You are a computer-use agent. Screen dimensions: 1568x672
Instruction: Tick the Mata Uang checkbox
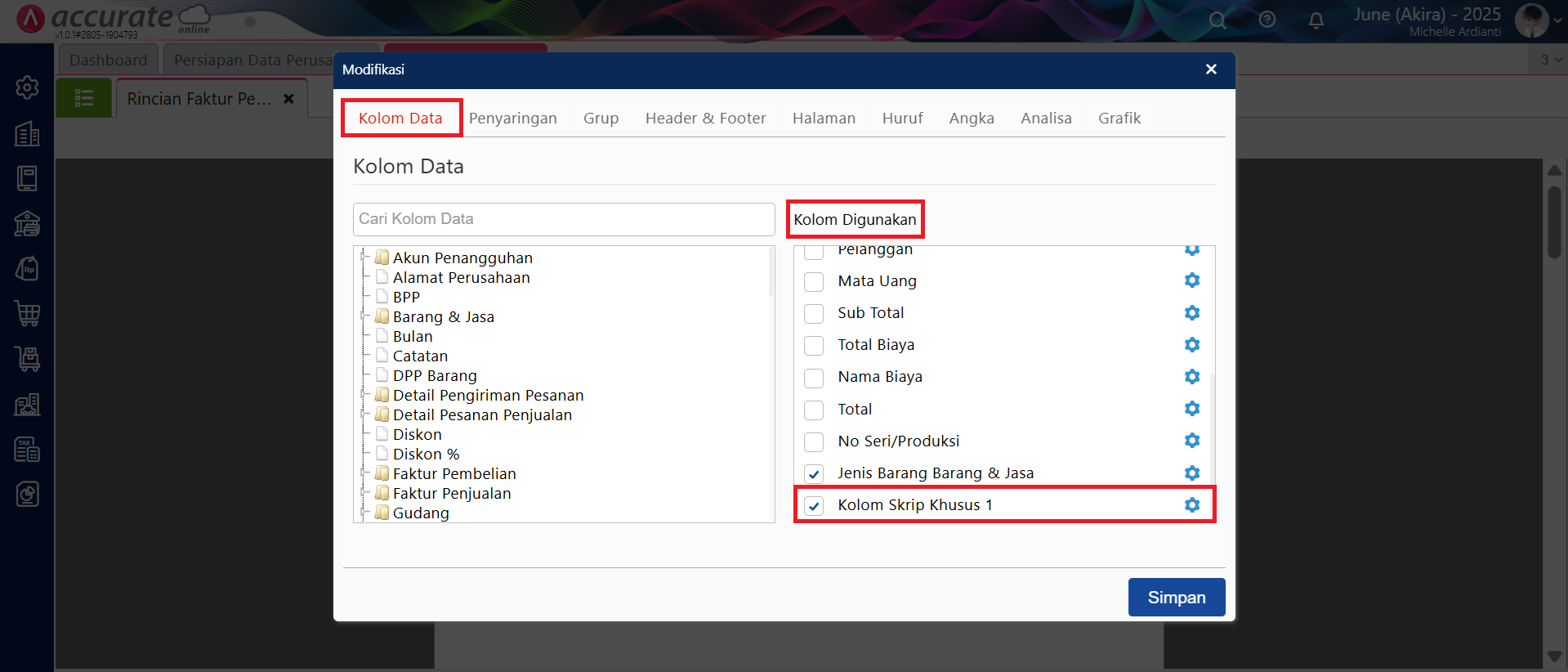click(x=814, y=282)
